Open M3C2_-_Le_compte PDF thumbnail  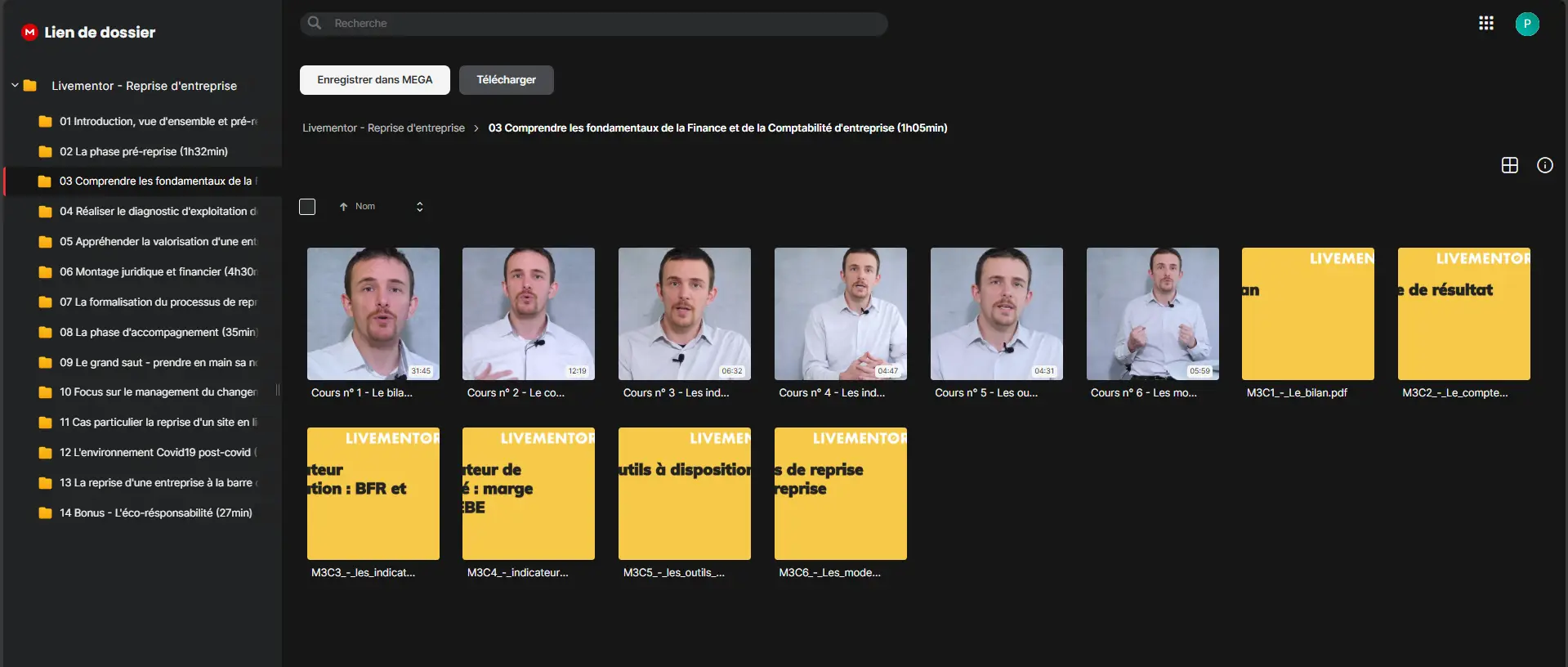pos(1464,314)
